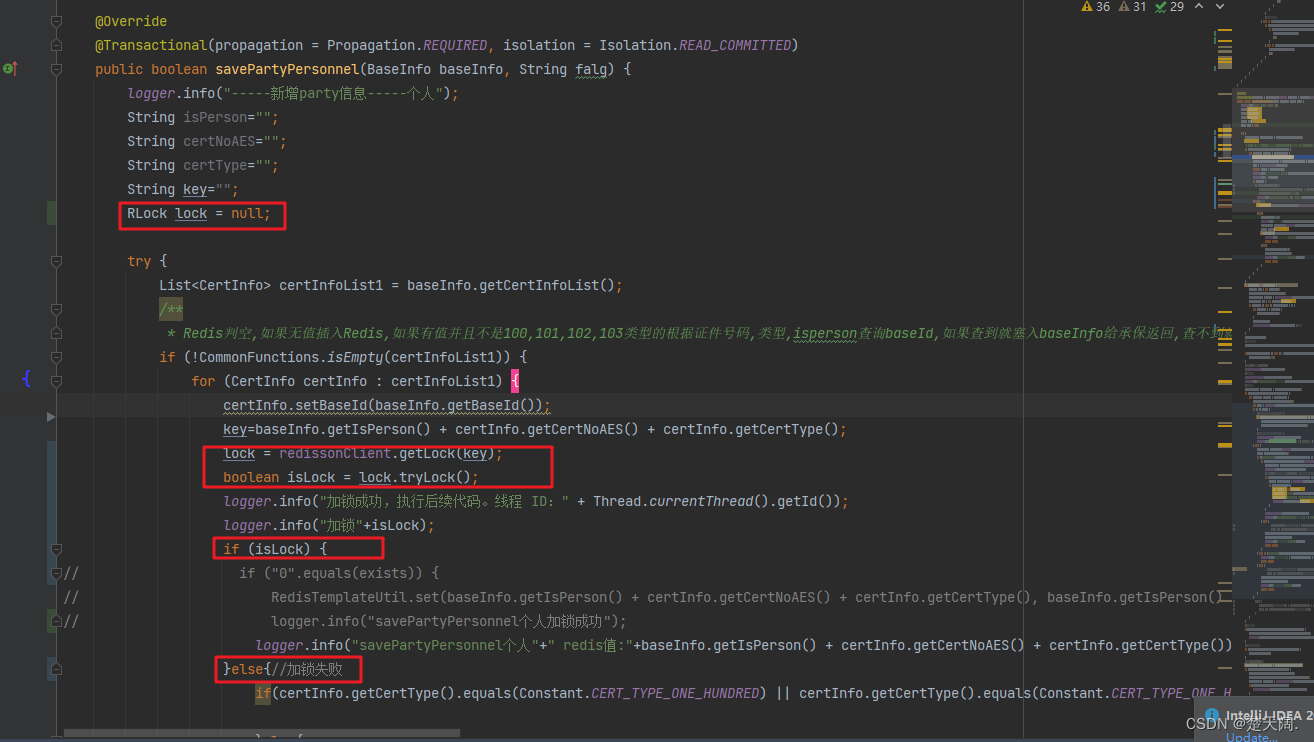The height and width of the screenshot is (742, 1314).
Task: Click the "certNoAES" variable declaration
Action: click(219, 141)
